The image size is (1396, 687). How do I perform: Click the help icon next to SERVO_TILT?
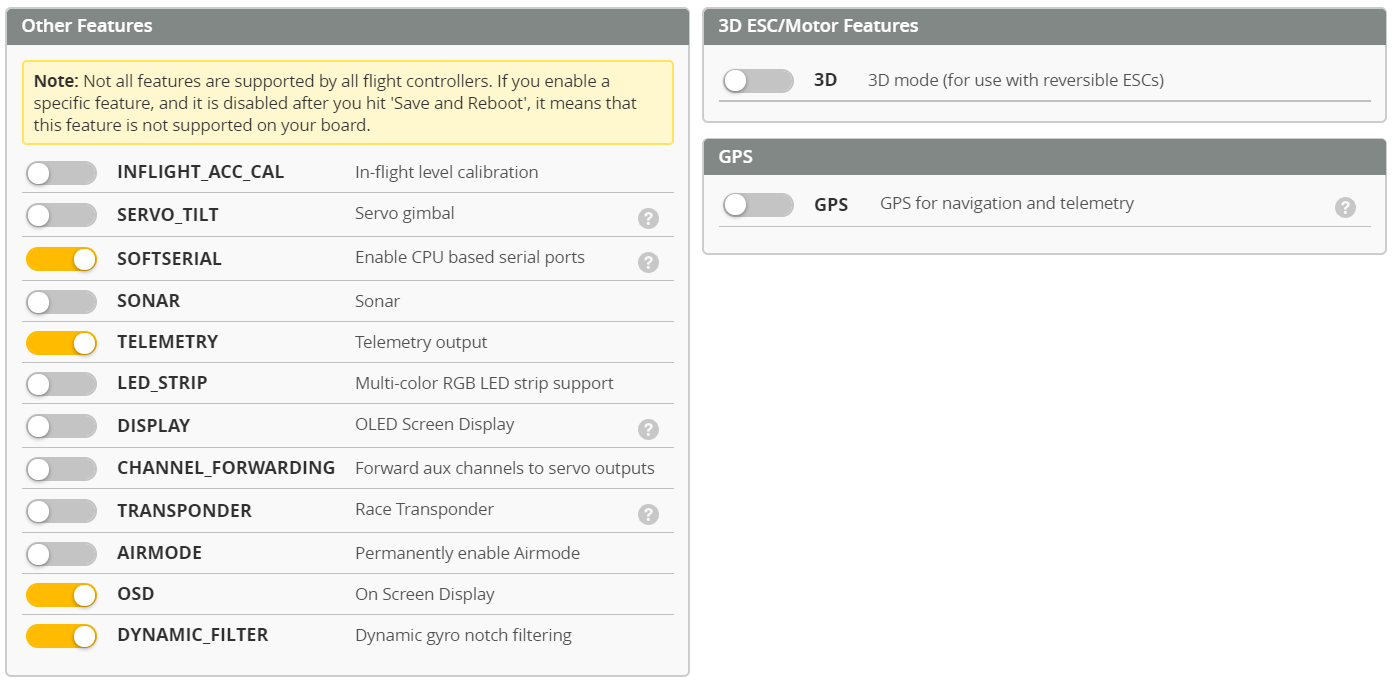coord(648,218)
